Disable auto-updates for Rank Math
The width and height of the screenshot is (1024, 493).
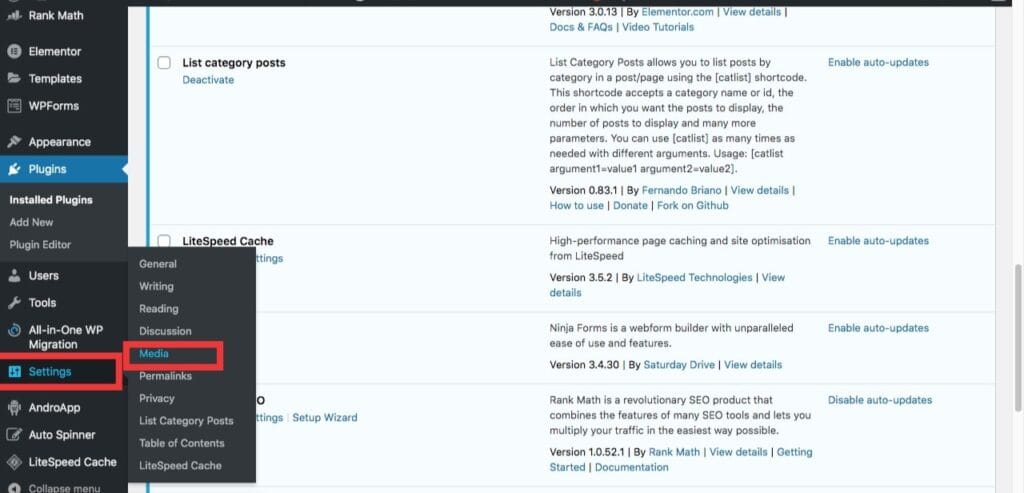880,400
